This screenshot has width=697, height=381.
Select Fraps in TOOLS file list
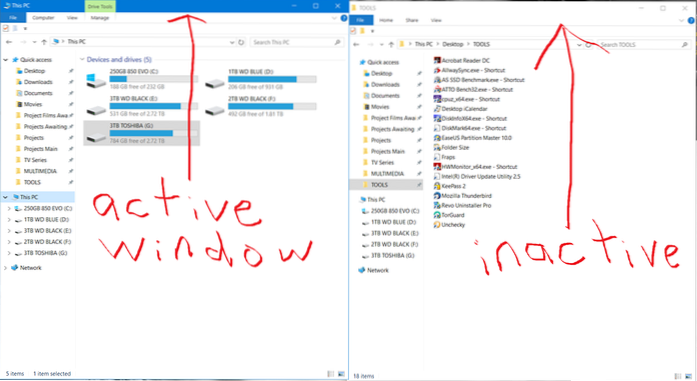click(x=445, y=157)
